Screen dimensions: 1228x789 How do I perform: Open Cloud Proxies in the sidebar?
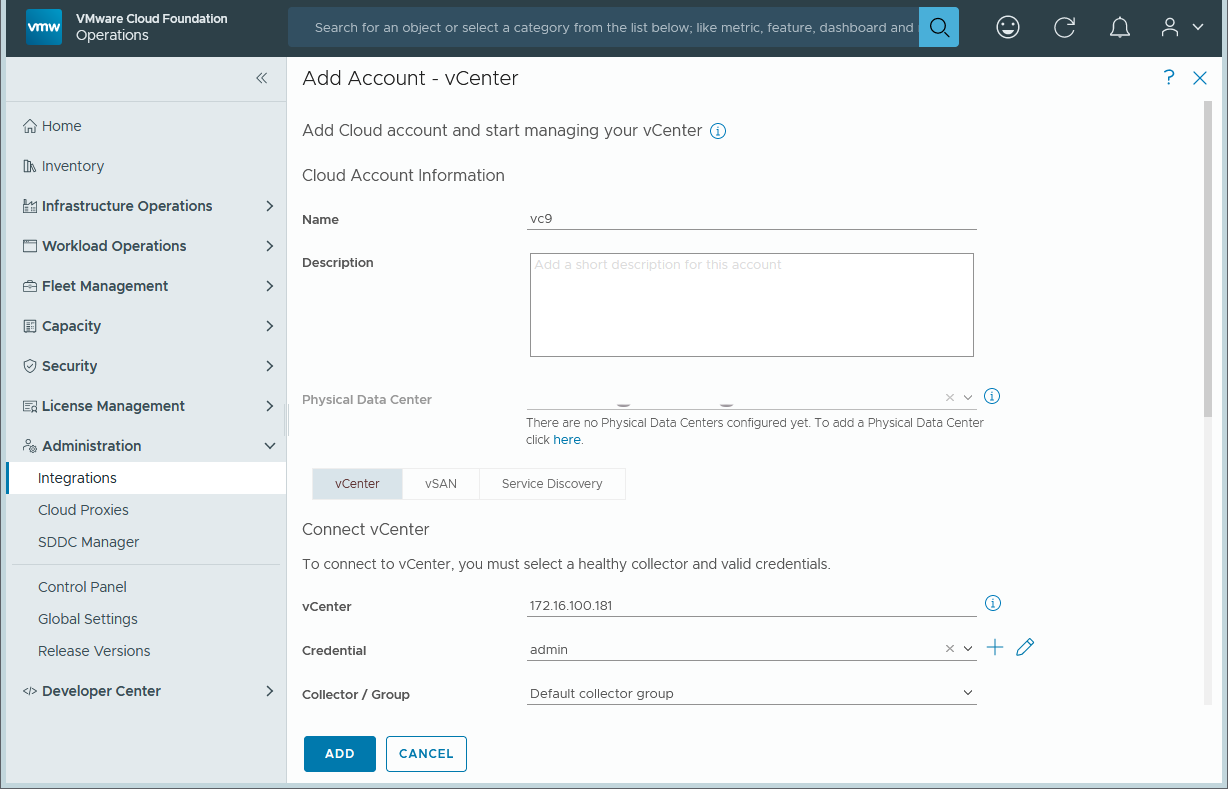click(83, 510)
